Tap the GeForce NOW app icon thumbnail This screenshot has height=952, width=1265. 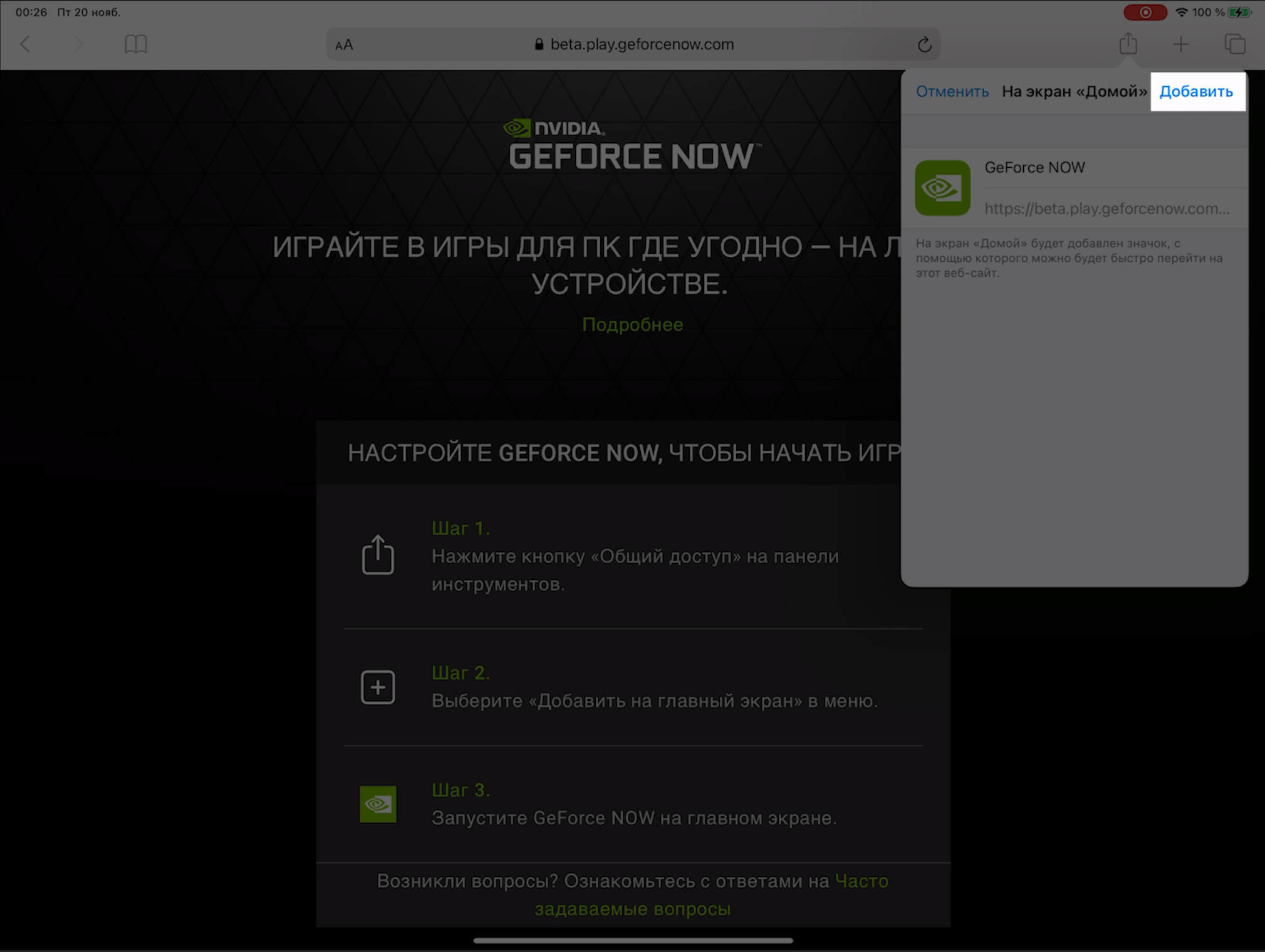942,188
